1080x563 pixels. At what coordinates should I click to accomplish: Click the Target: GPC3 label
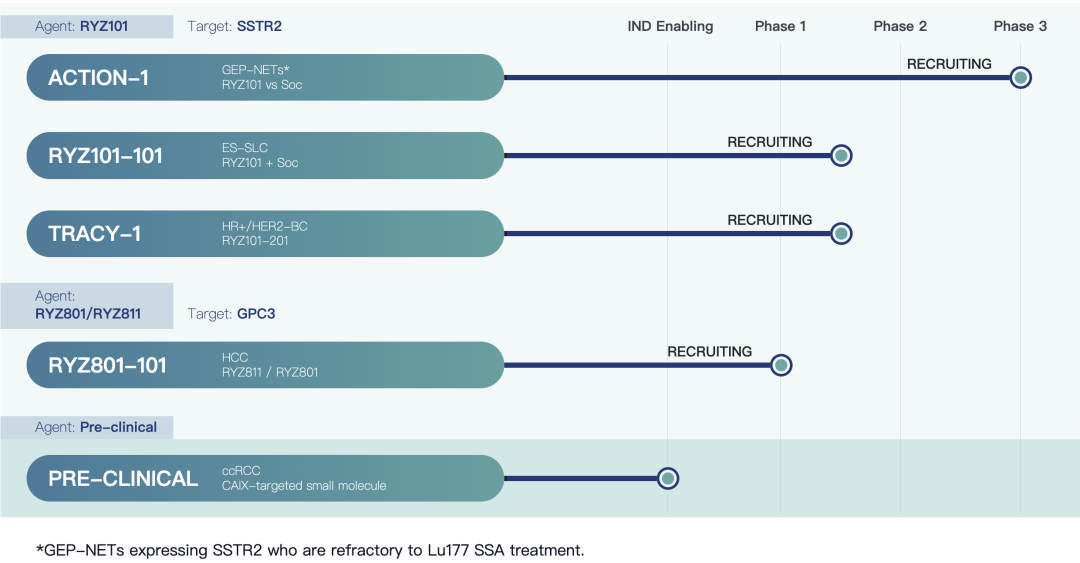tap(231, 314)
